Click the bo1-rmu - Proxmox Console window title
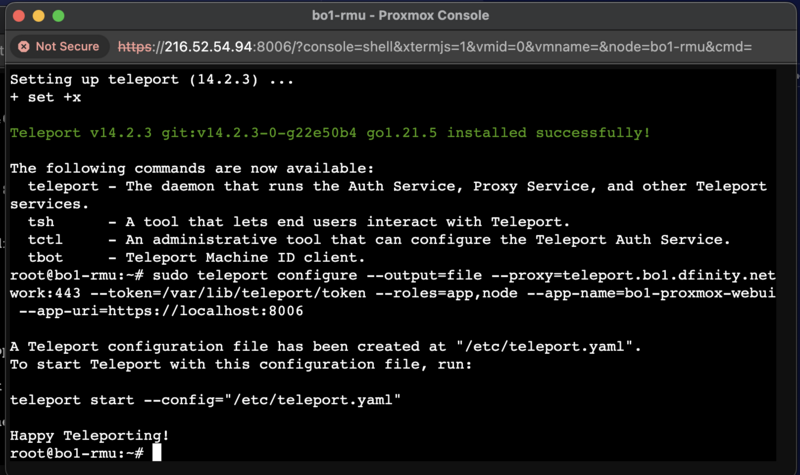The image size is (800, 475). click(x=401, y=15)
